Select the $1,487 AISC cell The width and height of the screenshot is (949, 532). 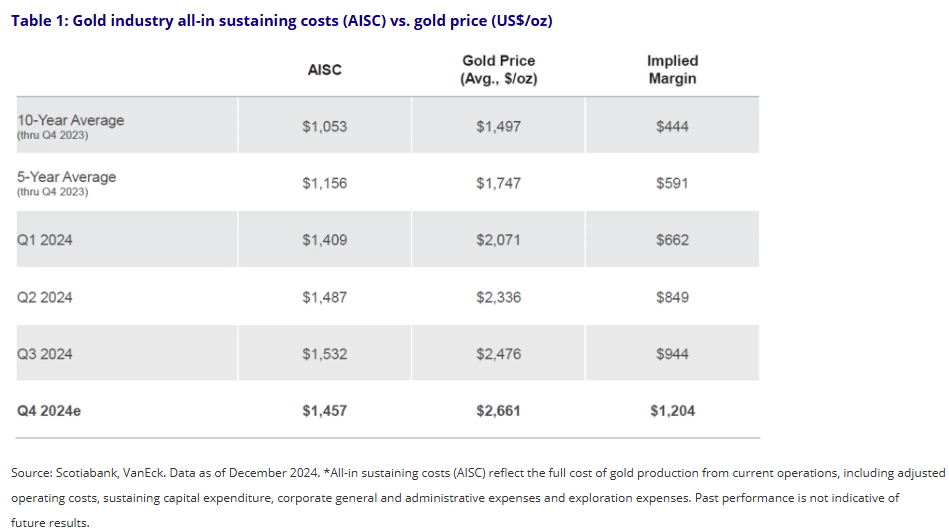click(x=324, y=297)
